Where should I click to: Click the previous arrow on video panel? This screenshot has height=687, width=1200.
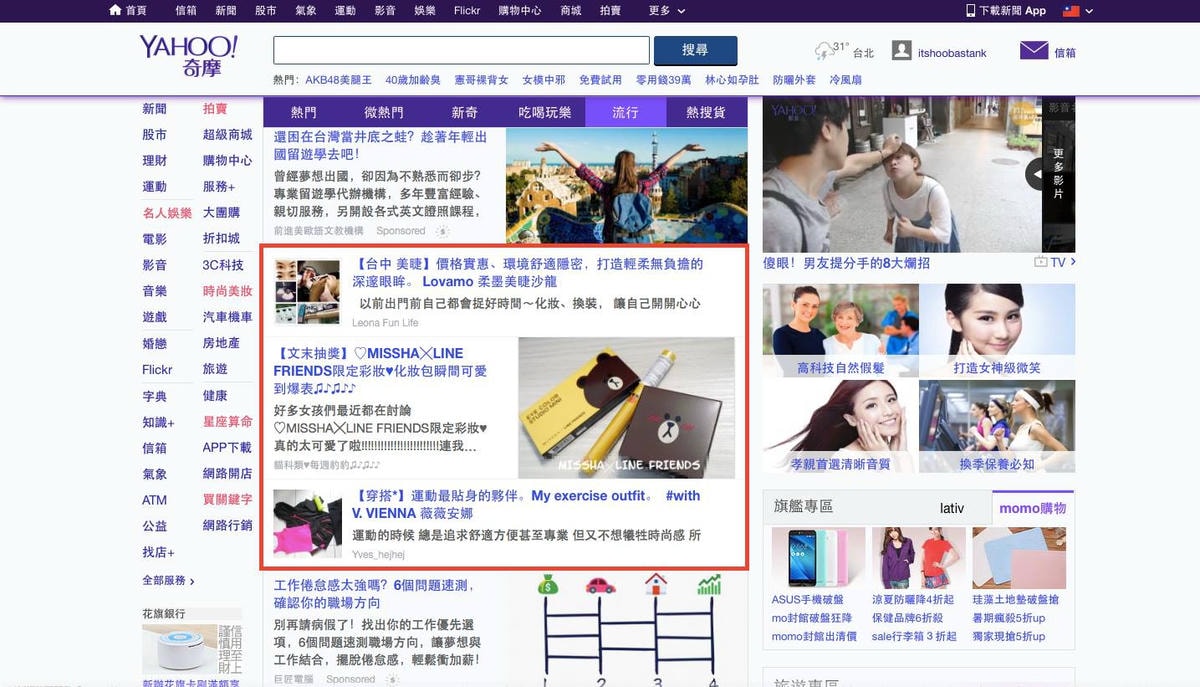click(1033, 175)
